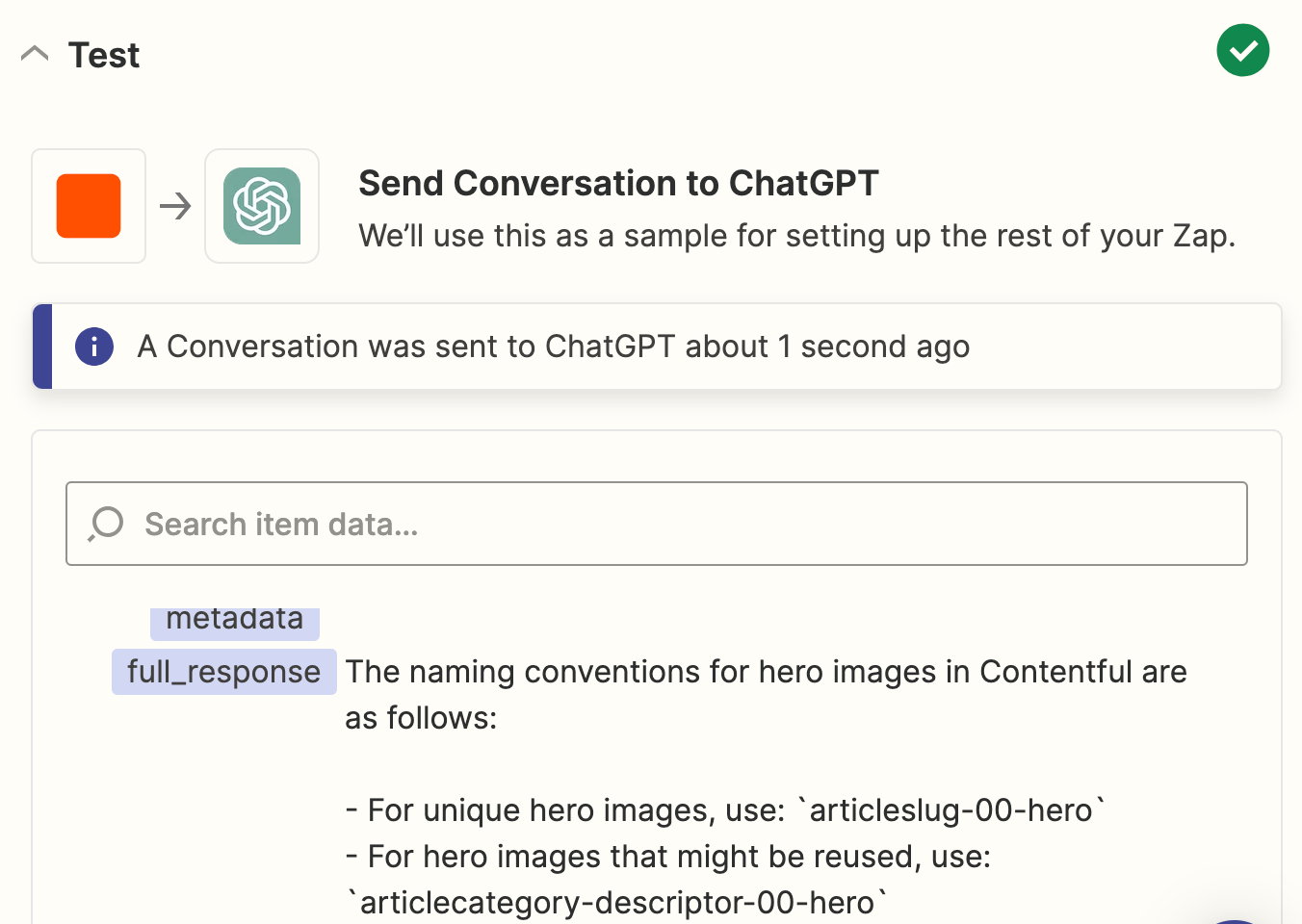The height and width of the screenshot is (924, 1302).
Task: Click the blue info circle icon
Action: [94, 346]
